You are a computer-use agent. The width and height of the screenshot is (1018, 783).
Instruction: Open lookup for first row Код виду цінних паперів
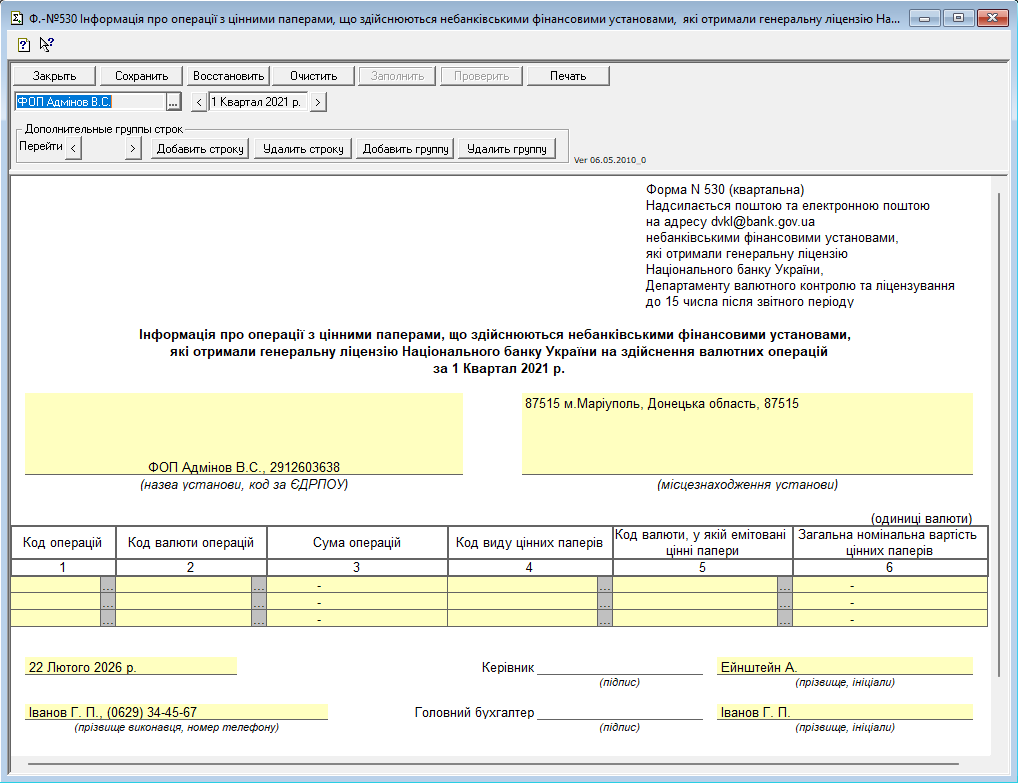coord(604,586)
